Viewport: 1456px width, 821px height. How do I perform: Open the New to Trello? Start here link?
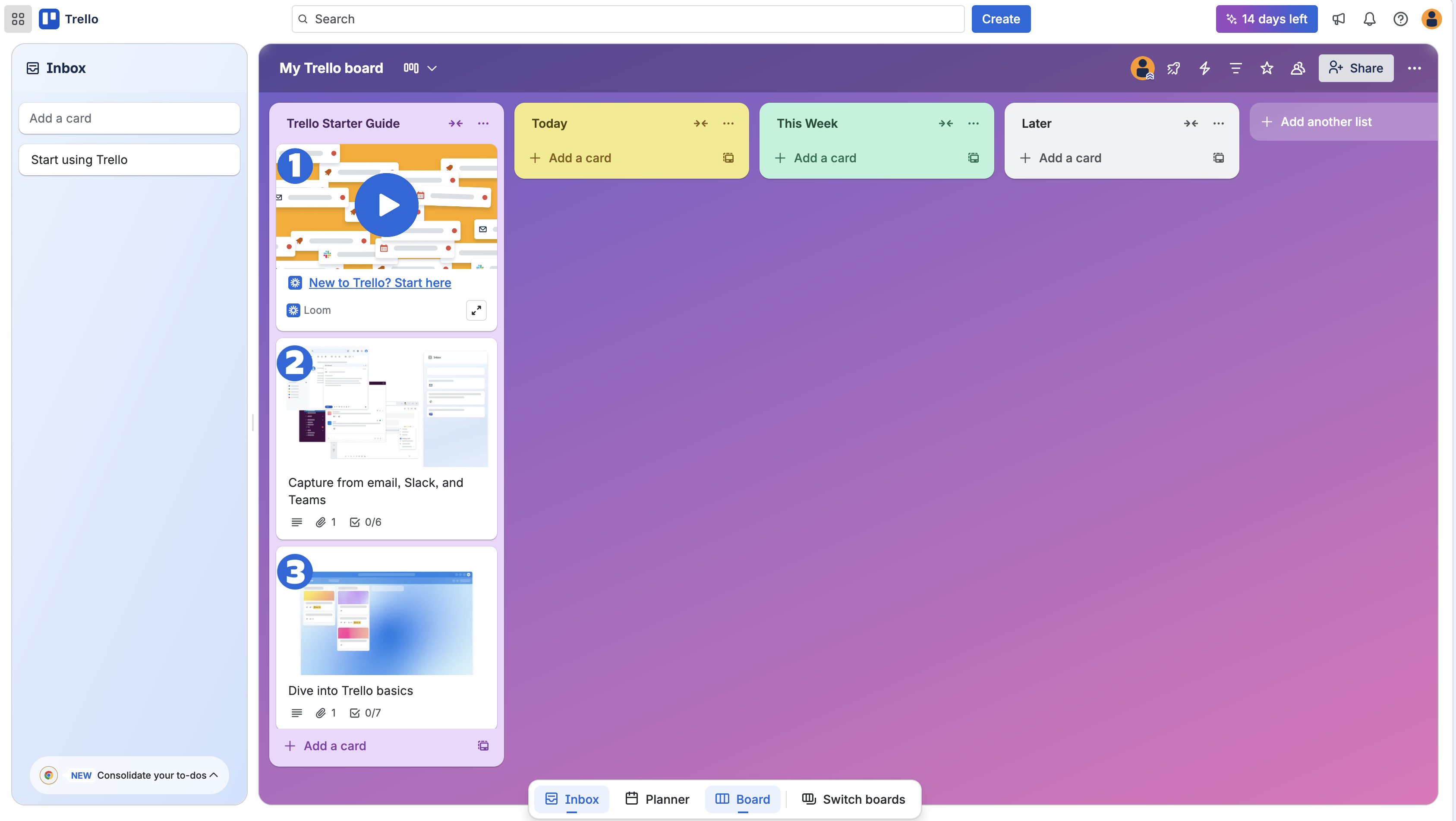point(380,283)
